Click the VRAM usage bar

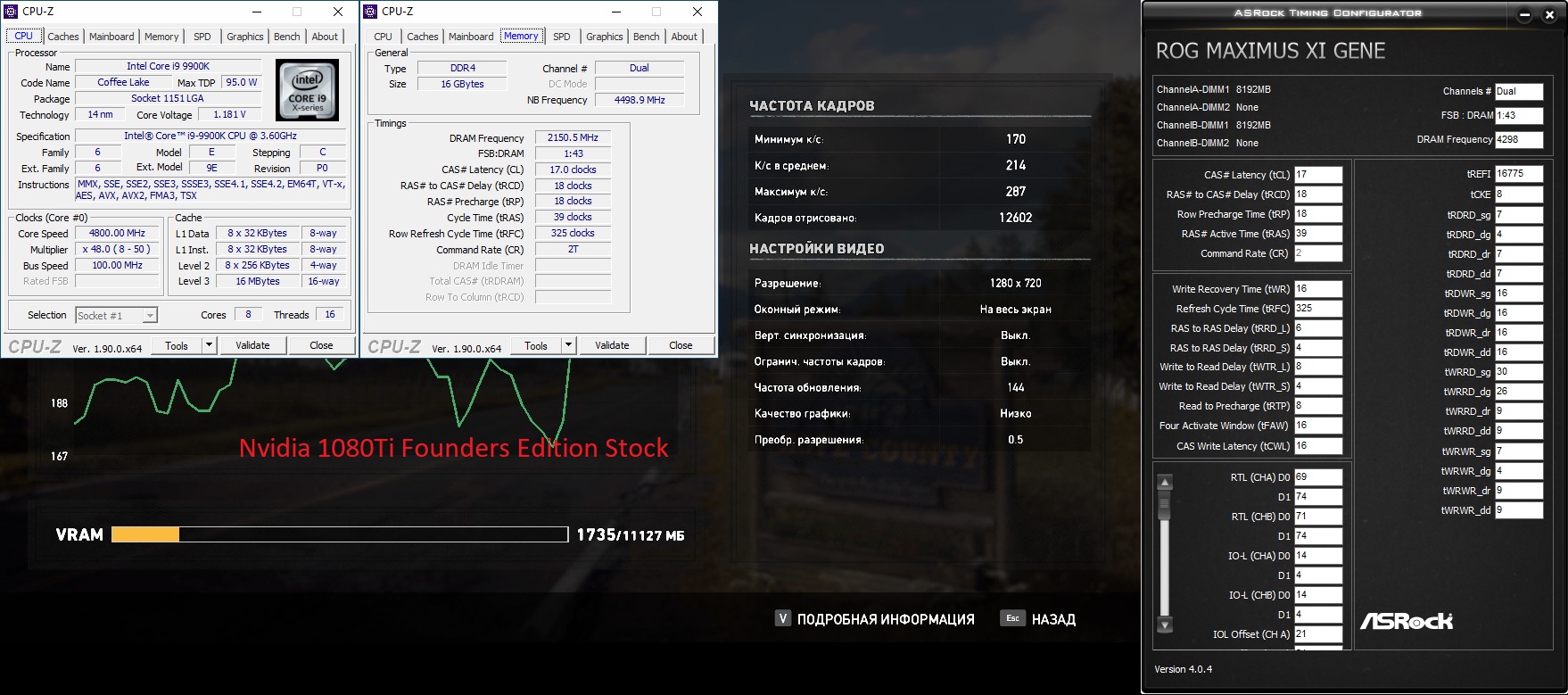coord(340,534)
